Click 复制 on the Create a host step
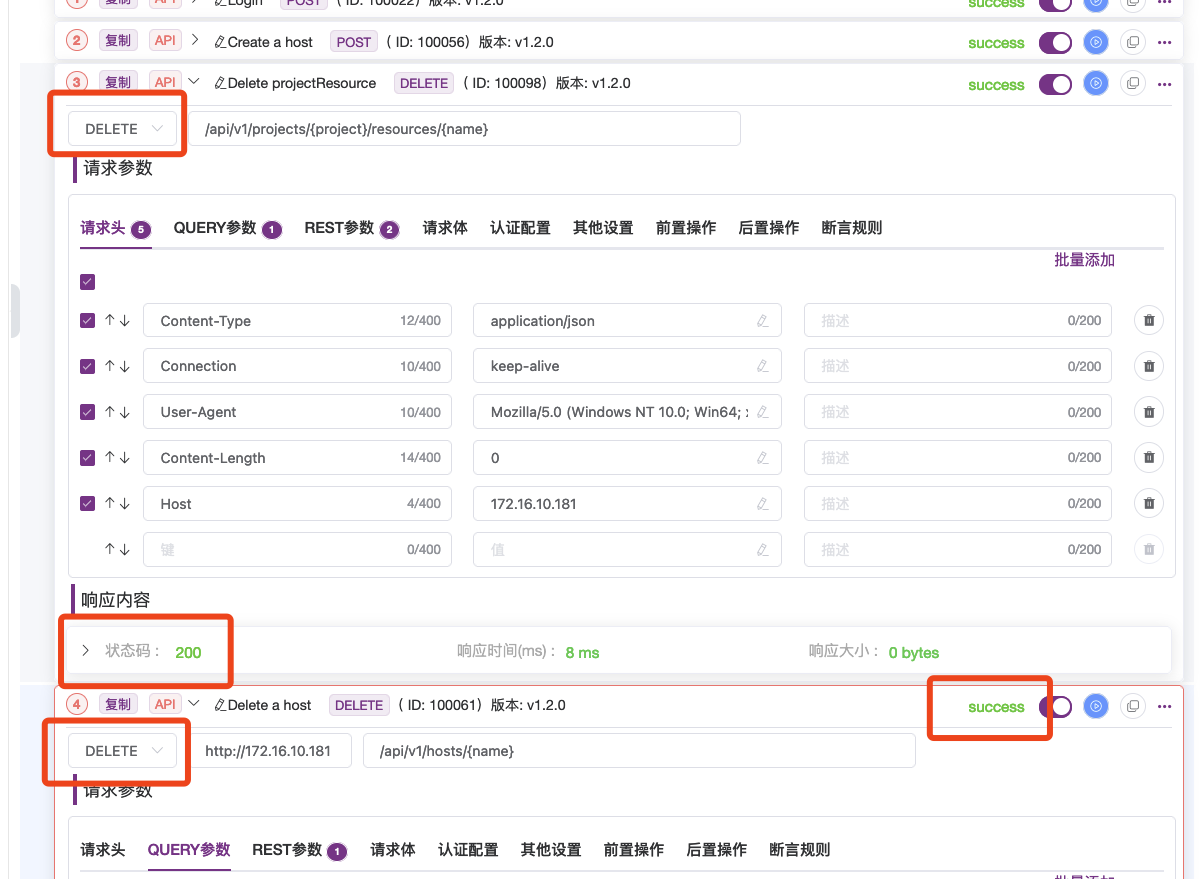 (117, 42)
